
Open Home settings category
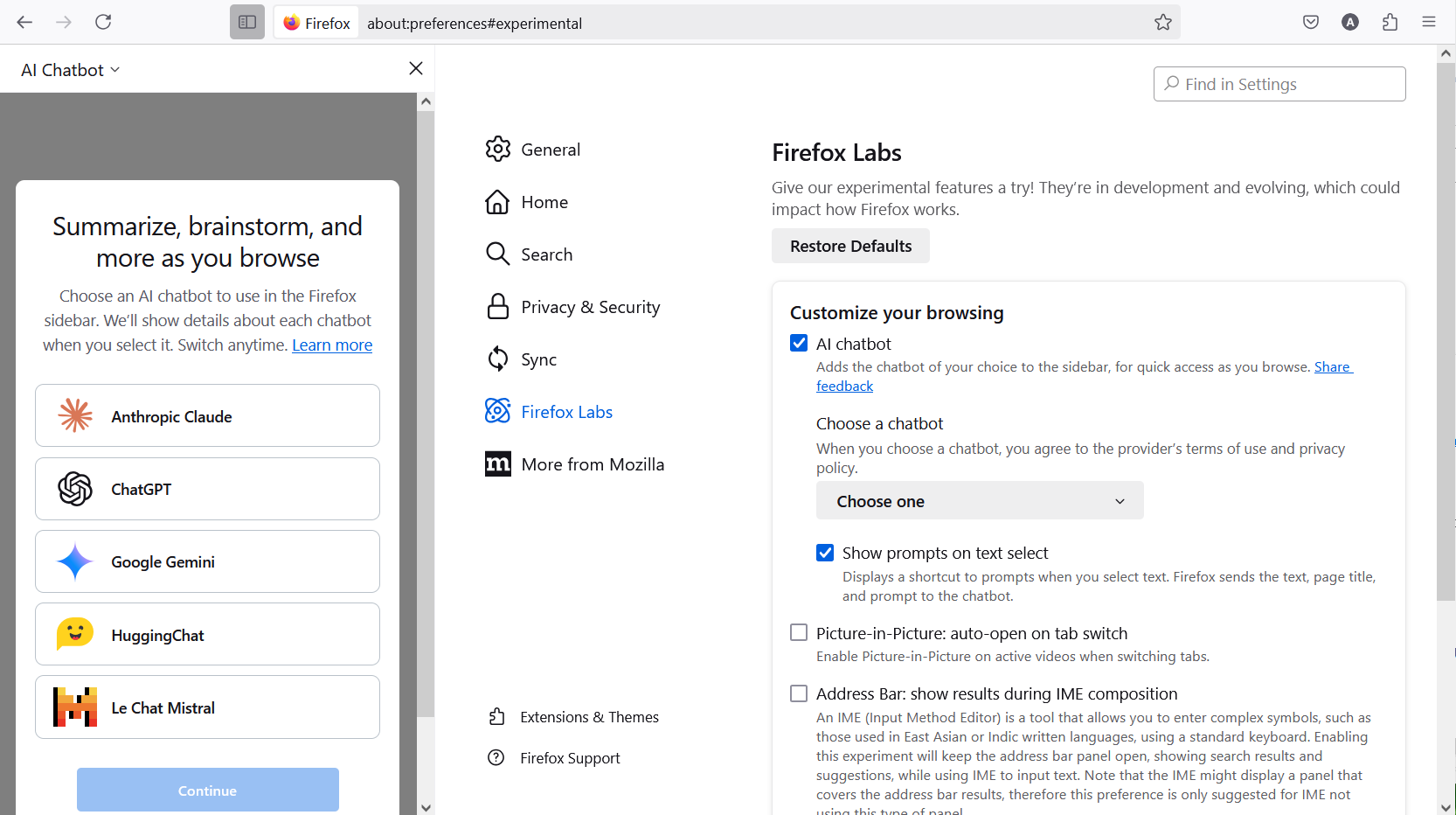click(527, 202)
